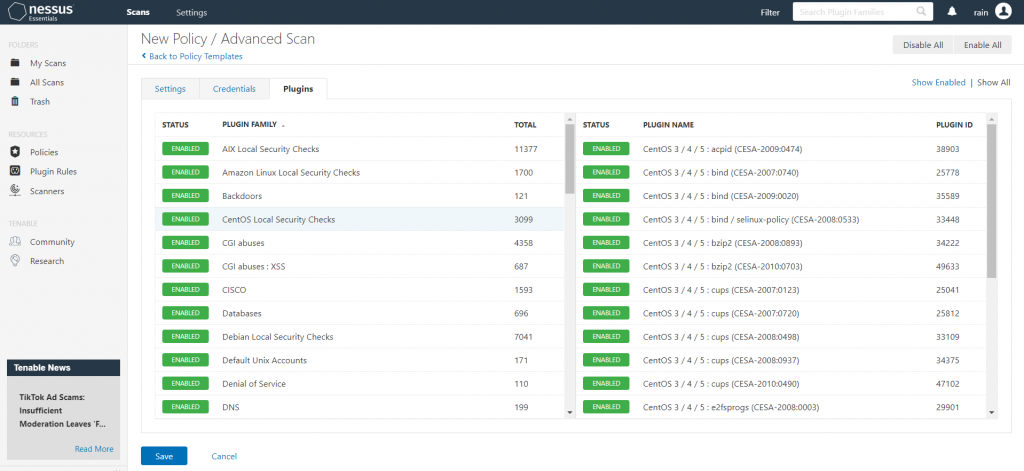Click plugin bind / selinux-policy (CESA-2008:0533)
This screenshot has height=471, width=1024.
point(750,219)
